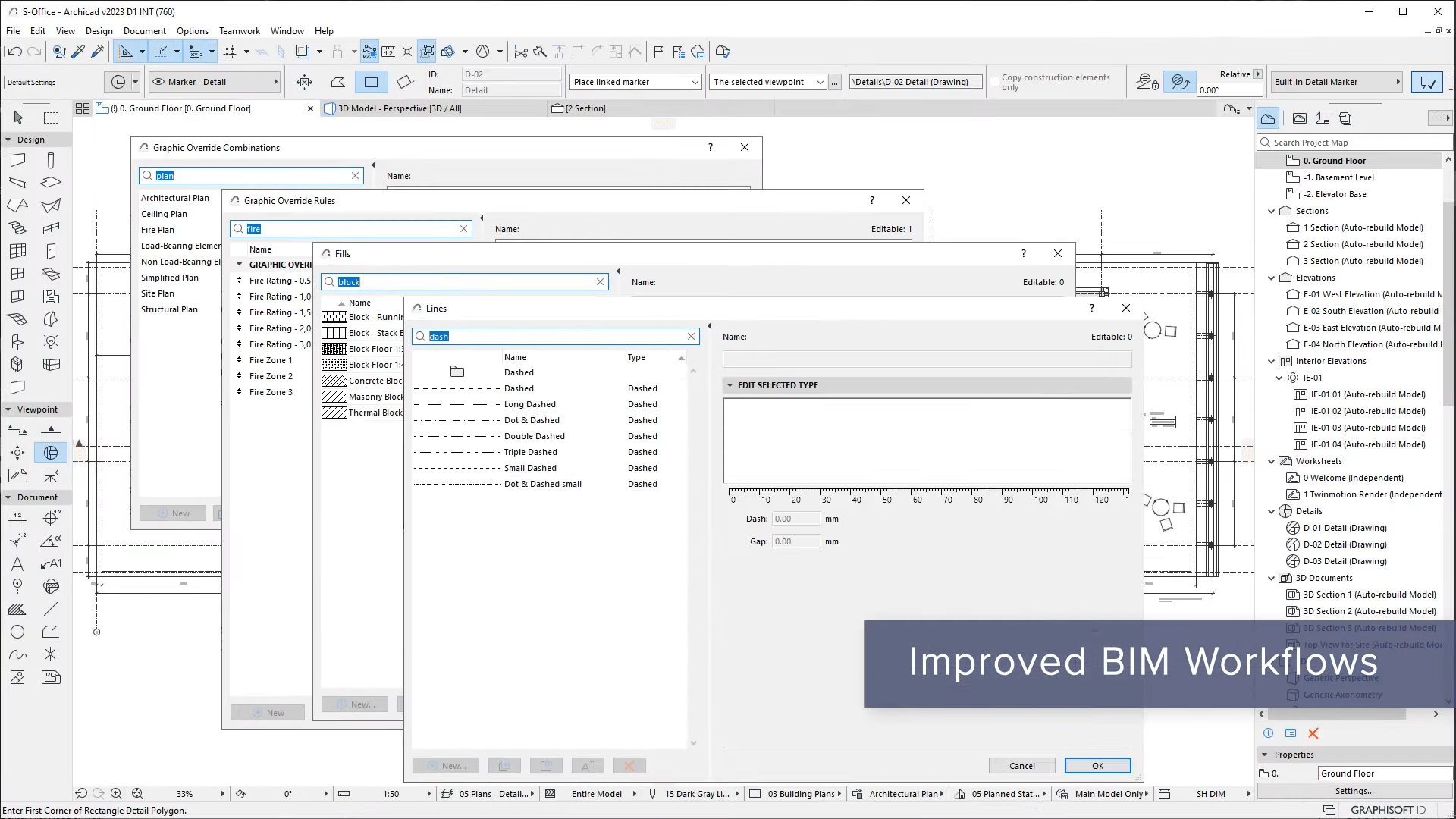Viewport: 1456px width, 819px height.
Task: Open Publisher Sets icon in Navigator
Action: pyautogui.click(x=1346, y=118)
